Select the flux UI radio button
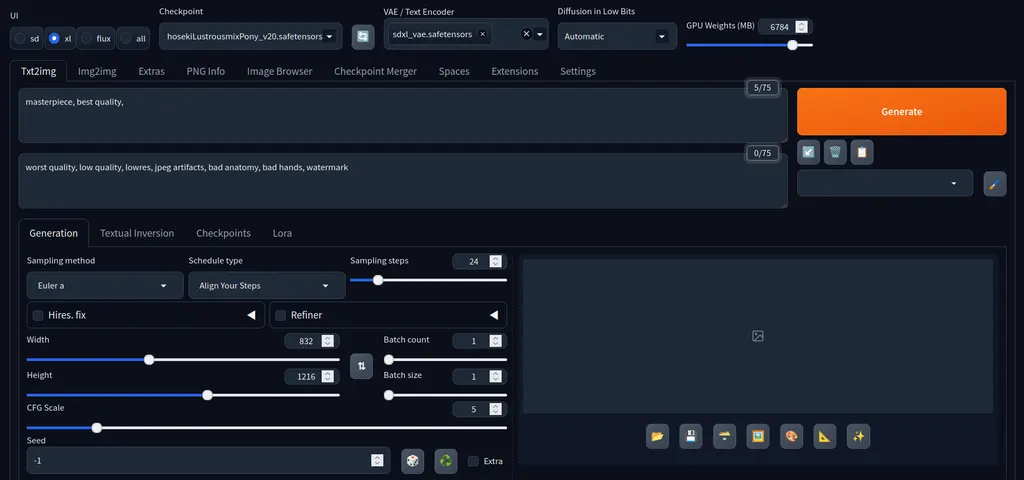Screen dimensions: 1024x480 tap(88, 38)
